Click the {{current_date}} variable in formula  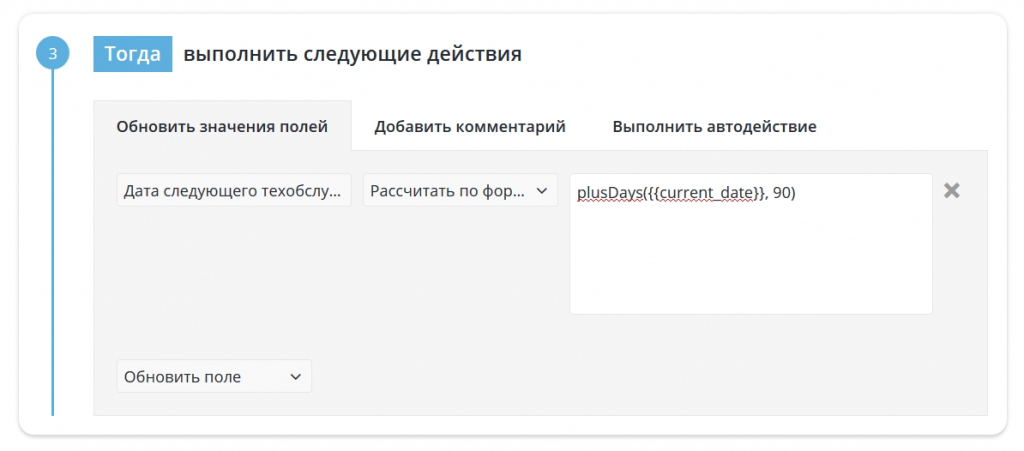[707, 193]
